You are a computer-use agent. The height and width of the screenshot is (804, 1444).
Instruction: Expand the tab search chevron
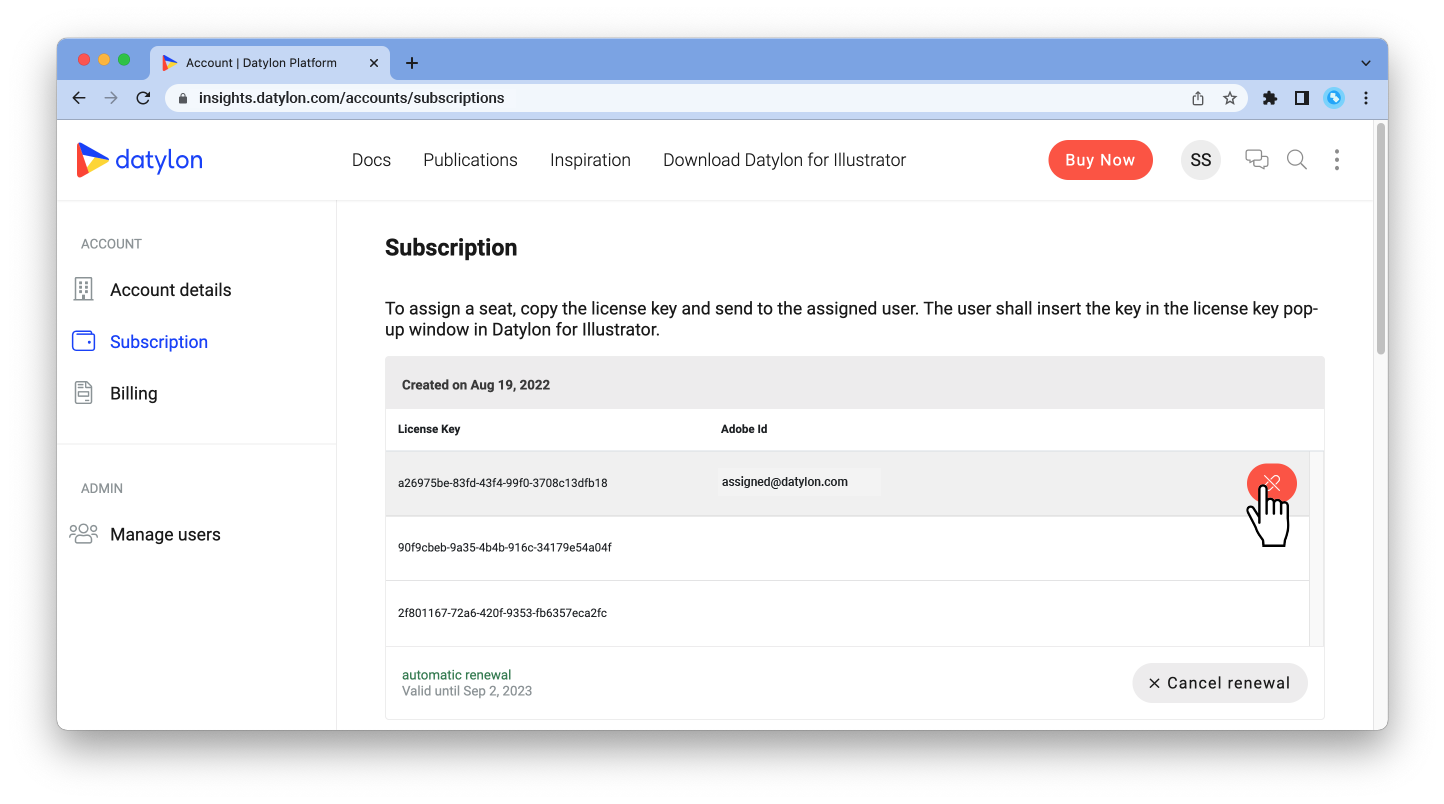[1366, 63]
